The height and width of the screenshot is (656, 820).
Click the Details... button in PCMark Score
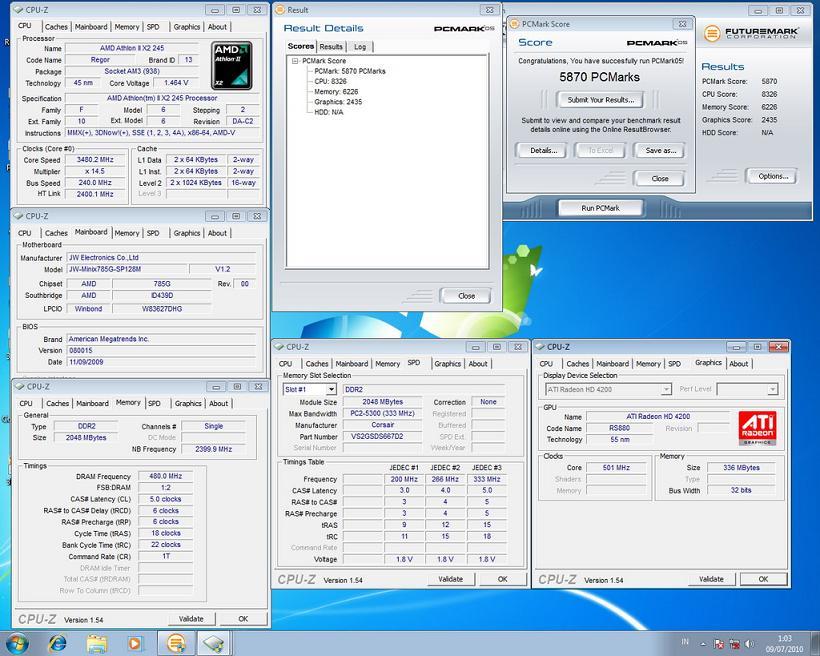(x=543, y=151)
